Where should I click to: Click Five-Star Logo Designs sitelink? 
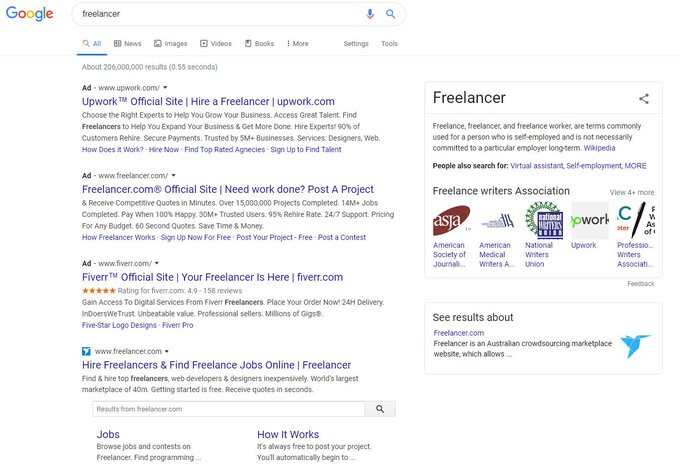click(x=119, y=325)
